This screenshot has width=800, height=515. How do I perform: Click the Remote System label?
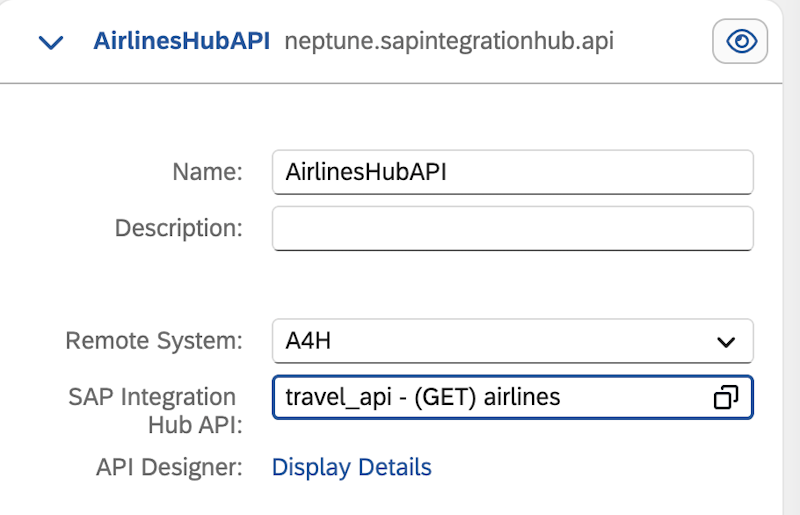click(154, 340)
